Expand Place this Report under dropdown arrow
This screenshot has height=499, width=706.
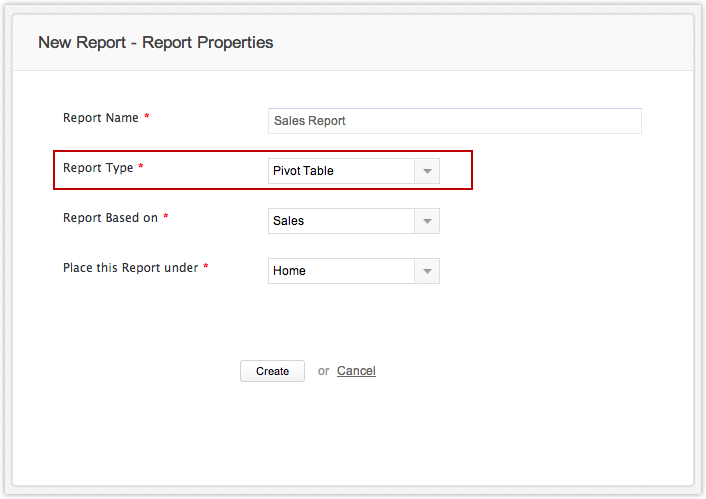(x=427, y=271)
